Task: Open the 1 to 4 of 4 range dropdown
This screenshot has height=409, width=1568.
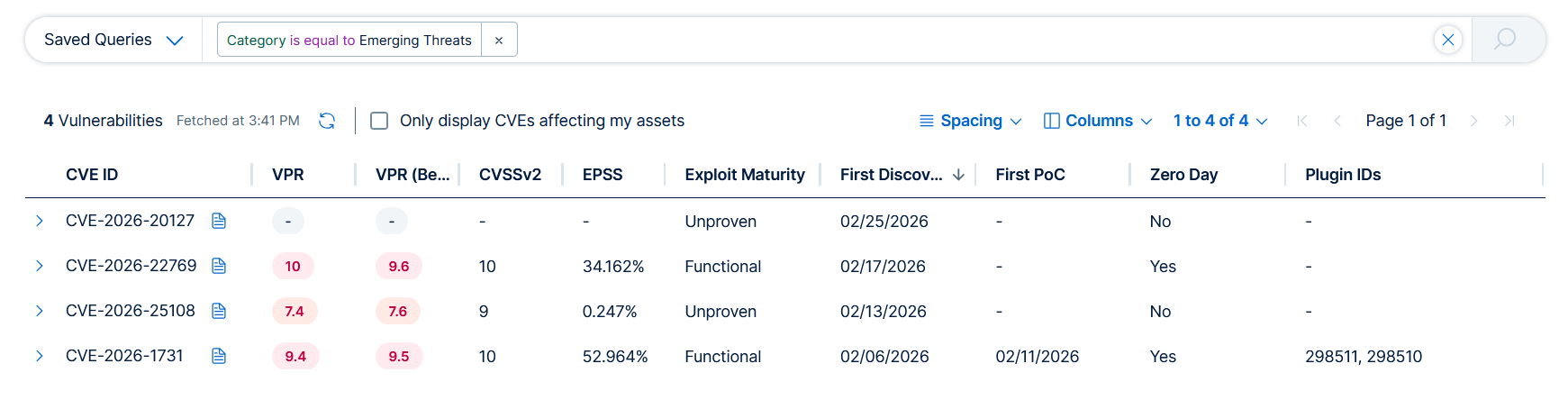Action: pos(1219,121)
